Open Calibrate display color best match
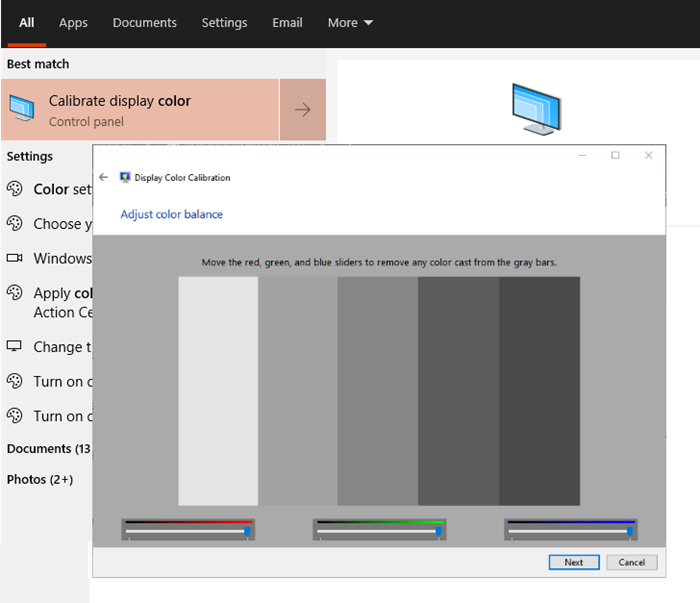 click(140, 110)
